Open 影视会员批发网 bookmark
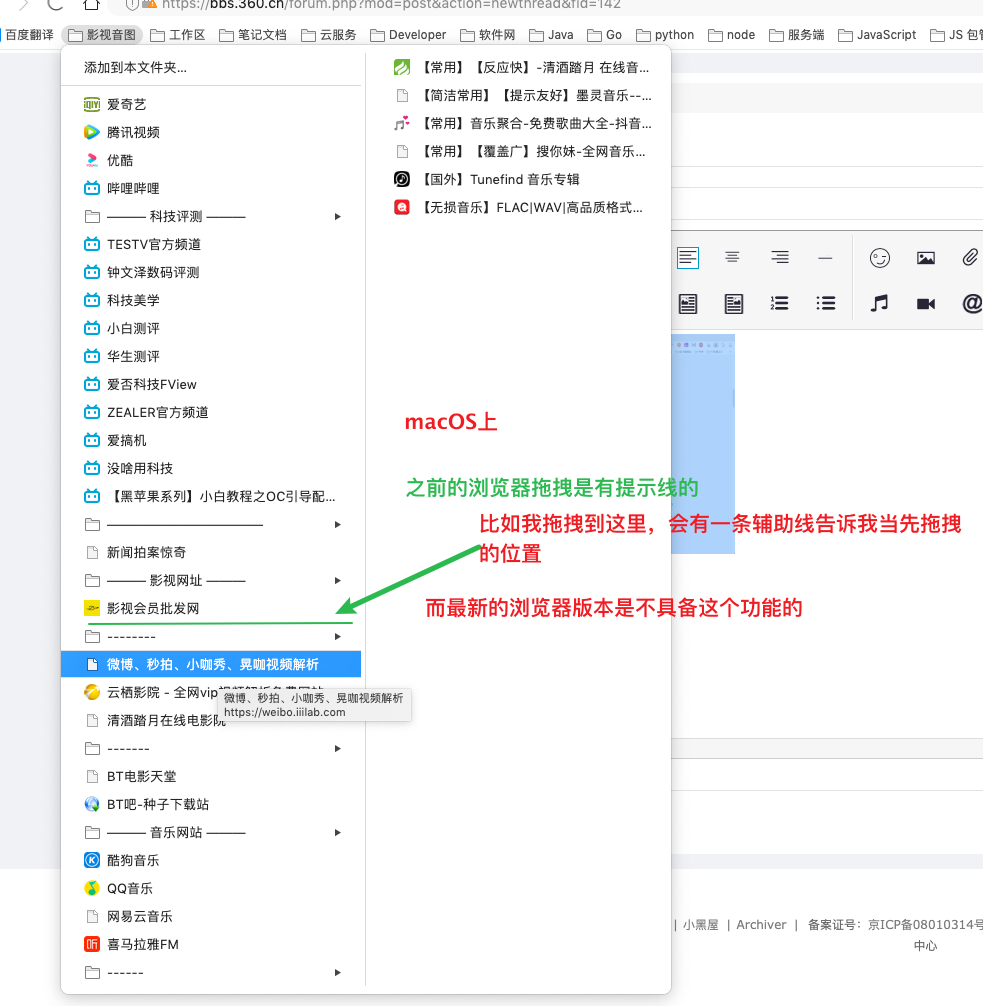The height and width of the screenshot is (1006, 983). click(211, 608)
